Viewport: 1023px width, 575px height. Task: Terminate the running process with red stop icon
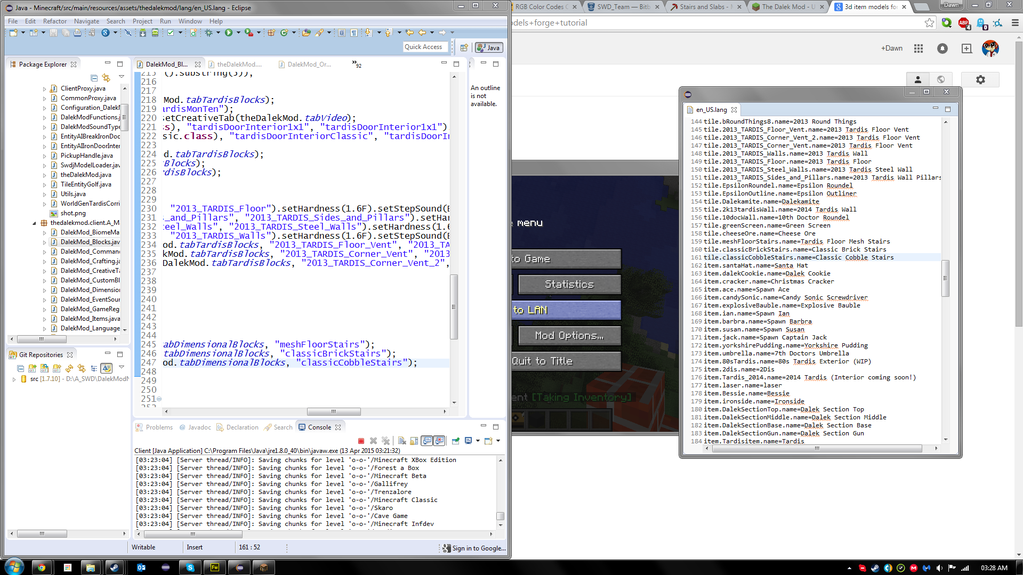[361, 441]
